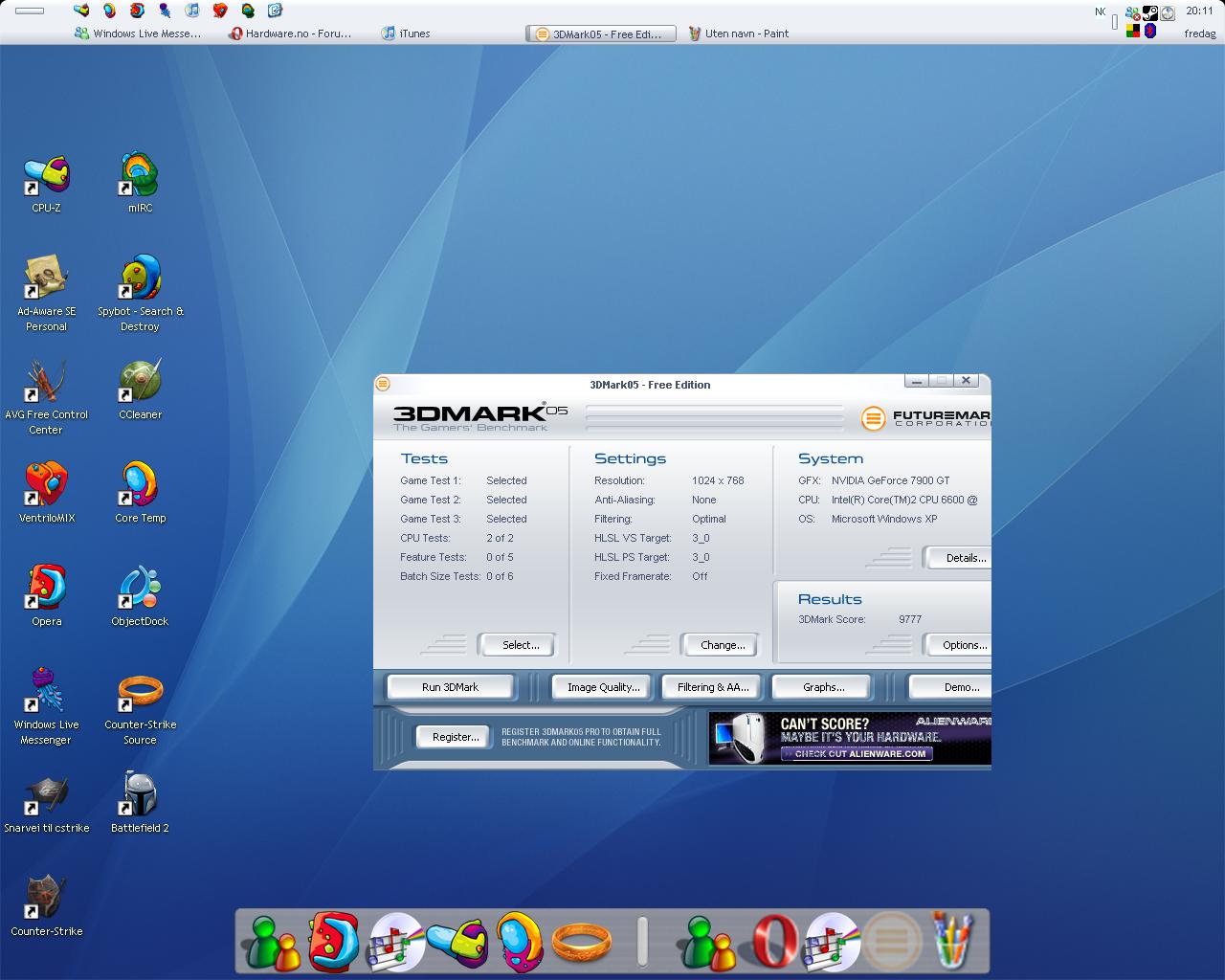The height and width of the screenshot is (980, 1225).
Task: Click the red O Opera dock icon
Action: point(773,942)
